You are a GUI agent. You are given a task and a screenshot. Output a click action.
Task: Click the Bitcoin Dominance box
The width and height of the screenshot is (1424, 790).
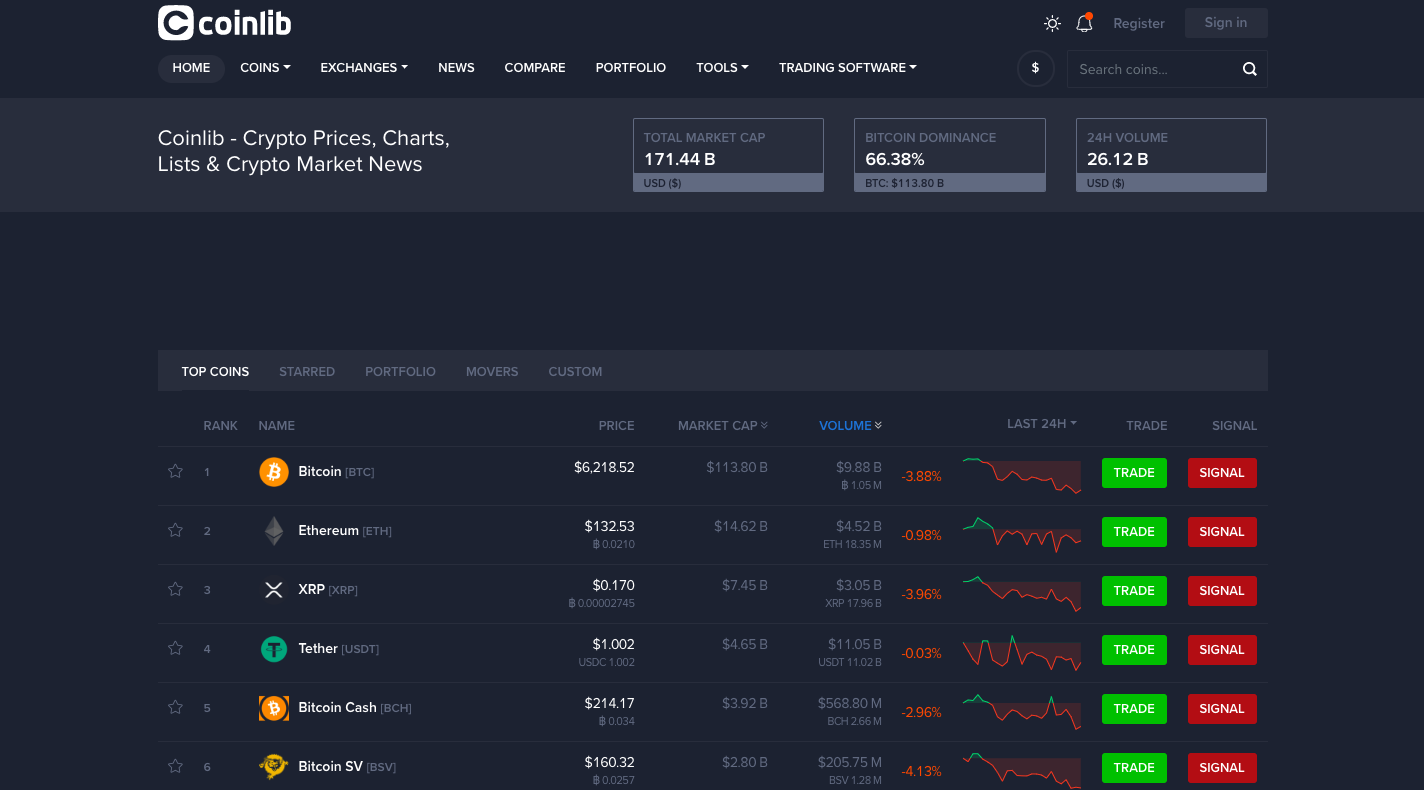[x=950, y=155]
